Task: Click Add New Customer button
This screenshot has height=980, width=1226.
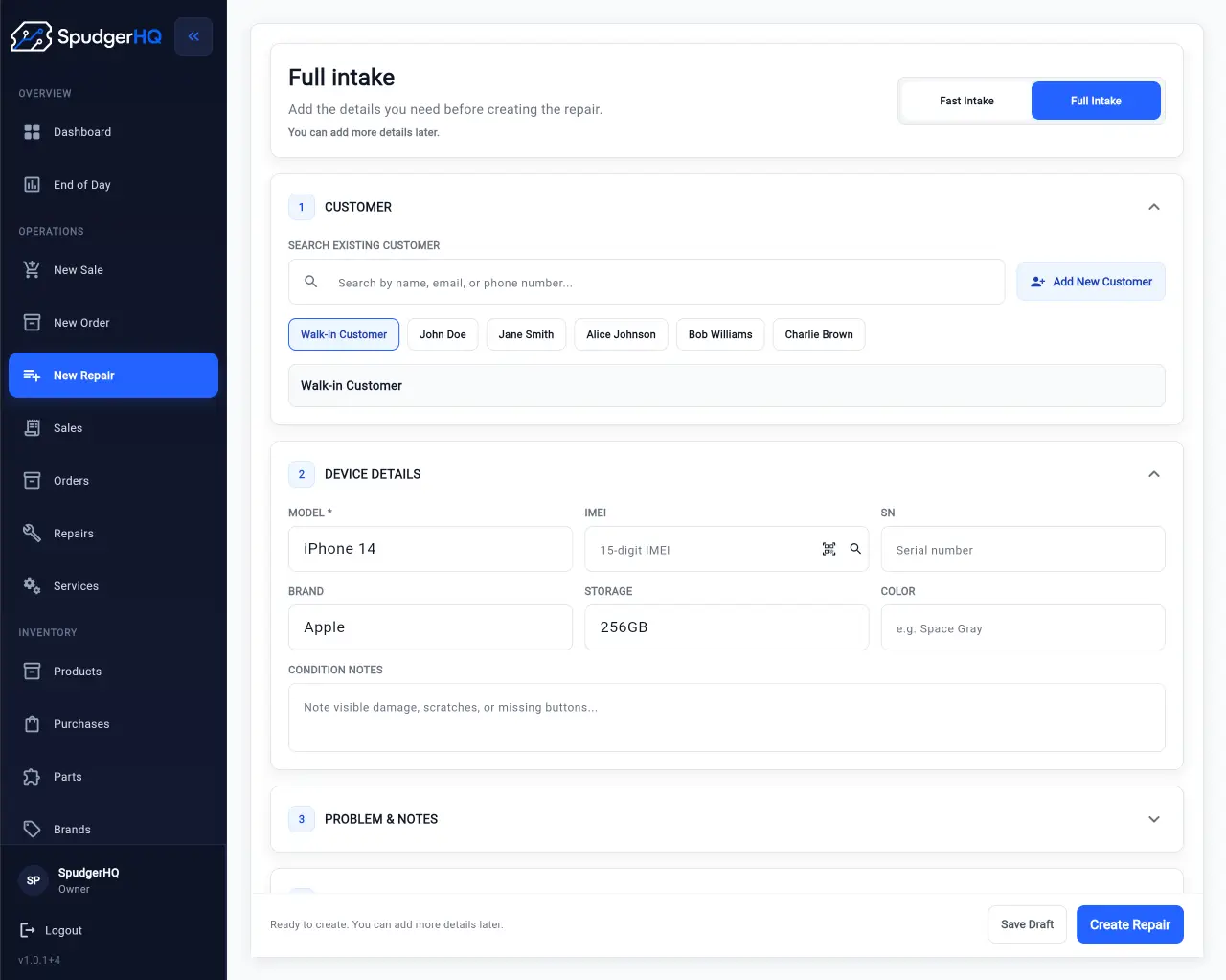Action: 1091,282
